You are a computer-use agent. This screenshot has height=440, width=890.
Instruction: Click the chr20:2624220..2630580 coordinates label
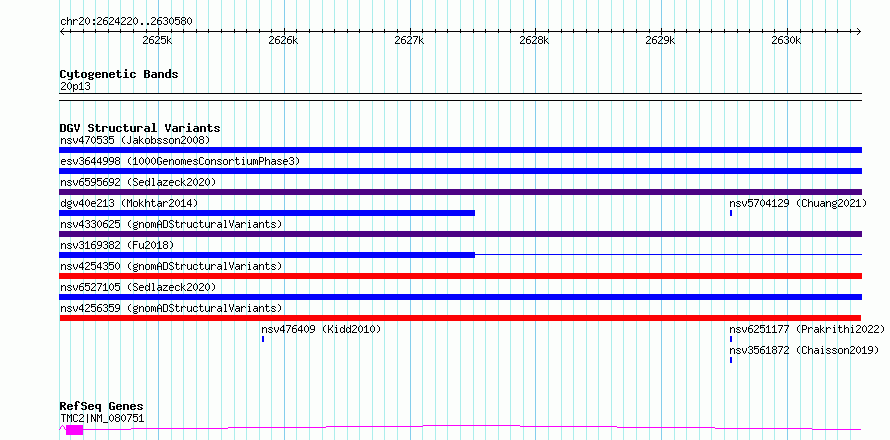126,22
